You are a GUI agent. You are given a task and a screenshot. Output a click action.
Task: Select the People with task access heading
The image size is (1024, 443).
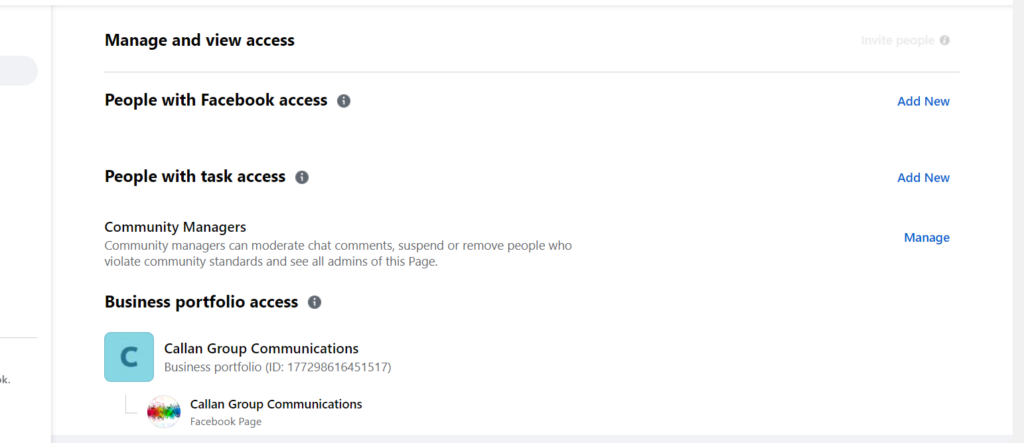pos(195,177)
